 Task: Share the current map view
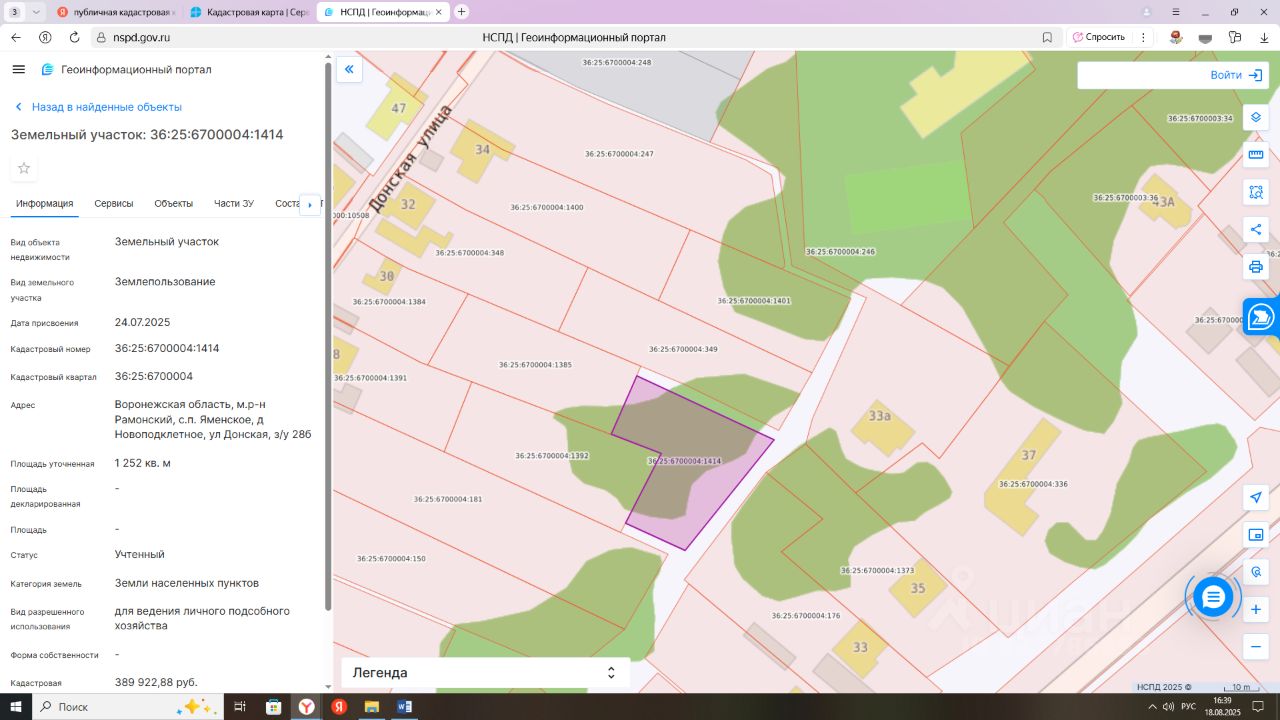1256,230
